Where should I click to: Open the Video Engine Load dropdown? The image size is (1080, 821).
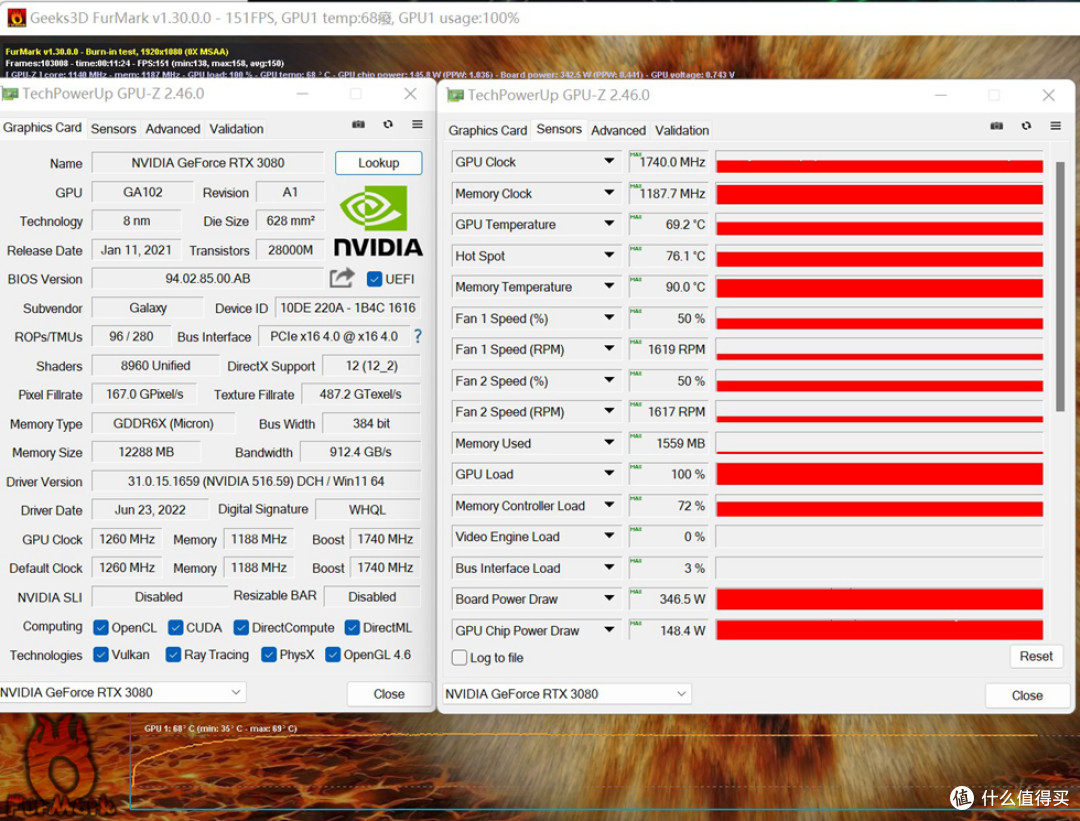coord(609,536)
